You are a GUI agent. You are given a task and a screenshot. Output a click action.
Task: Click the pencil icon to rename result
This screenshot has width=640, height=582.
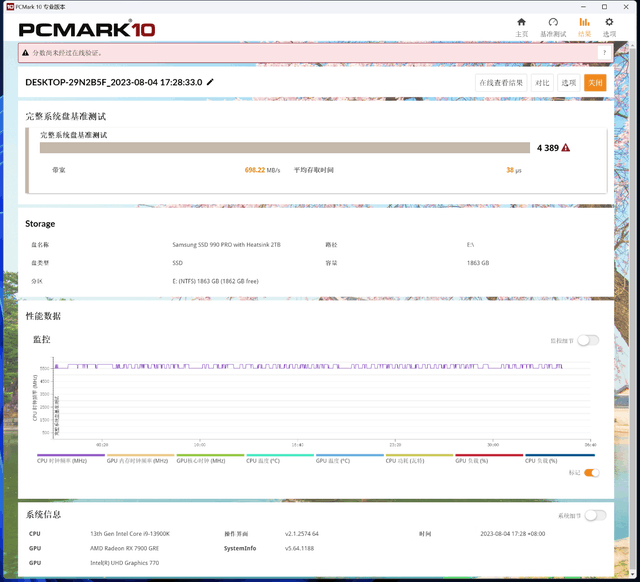click(210, 82)
